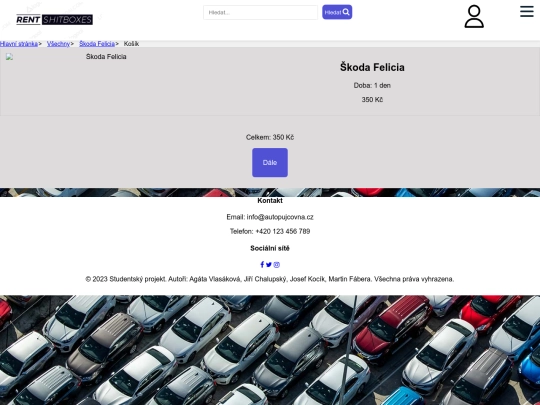The image size is (540, 405).
Task: Click the Rent Shitboxes logo
Action: [x=54, y=20]
